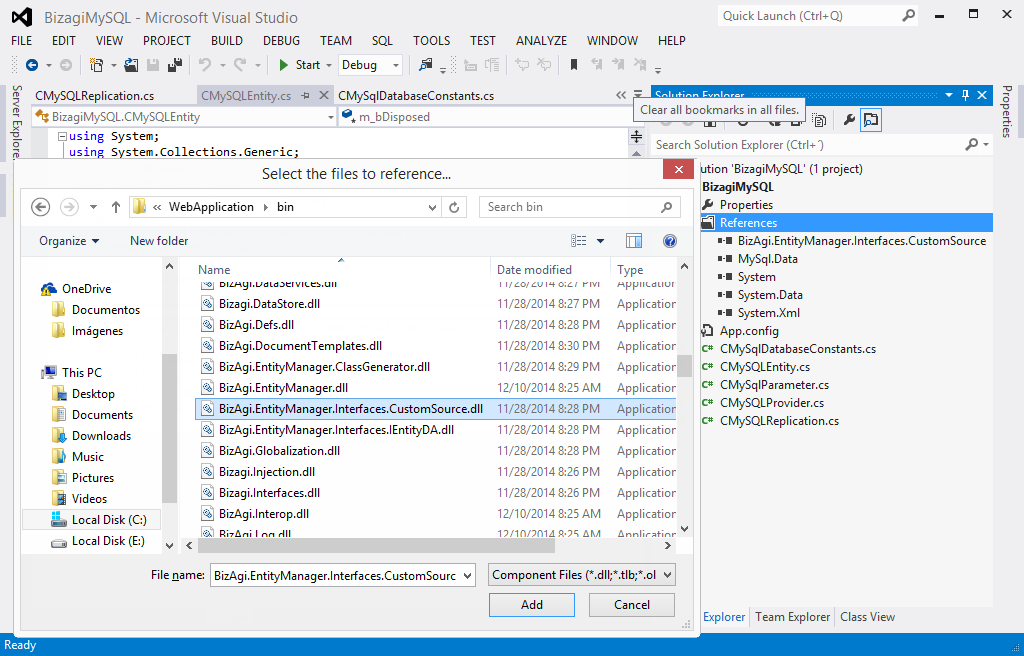Click the Find in Files toolbar icon
Image resolution: width=1024 pixels, height=656 pixels.
point(426,65)
